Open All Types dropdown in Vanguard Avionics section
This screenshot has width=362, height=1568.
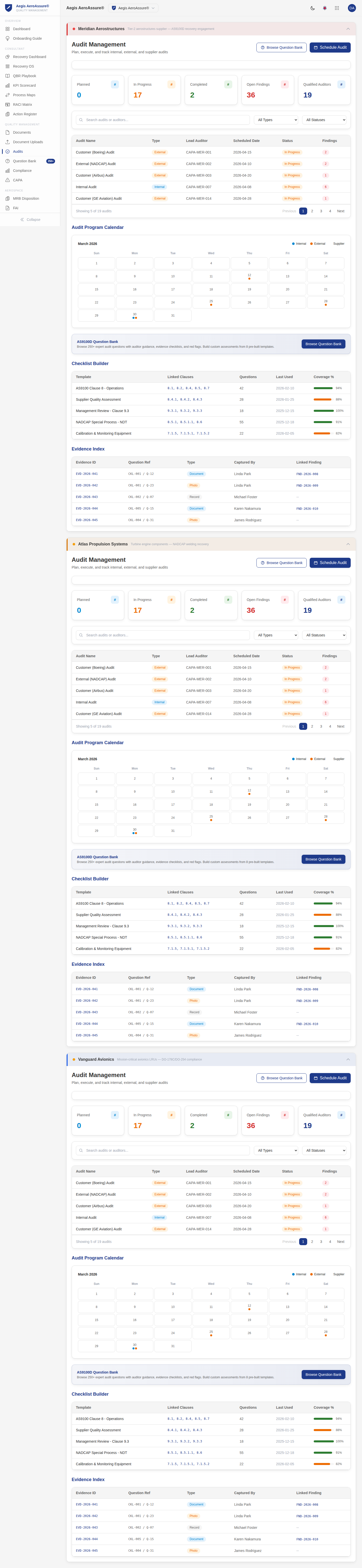click(276, 1150)
